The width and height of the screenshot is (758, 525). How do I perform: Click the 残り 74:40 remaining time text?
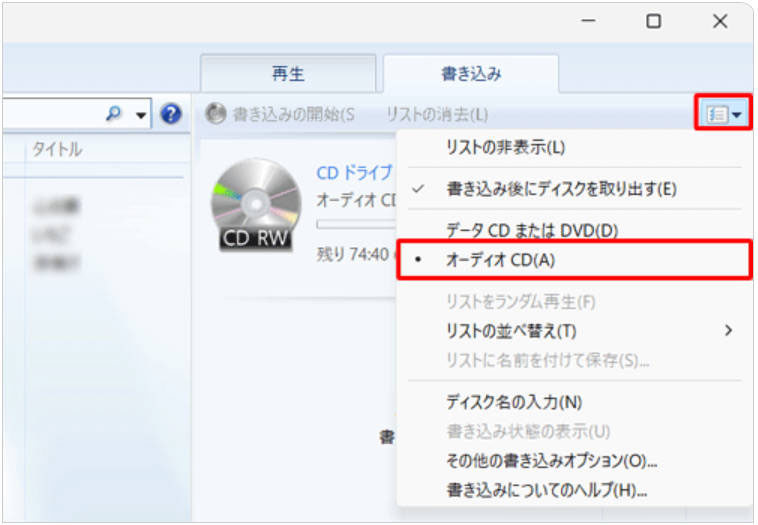tap(353, 254)
